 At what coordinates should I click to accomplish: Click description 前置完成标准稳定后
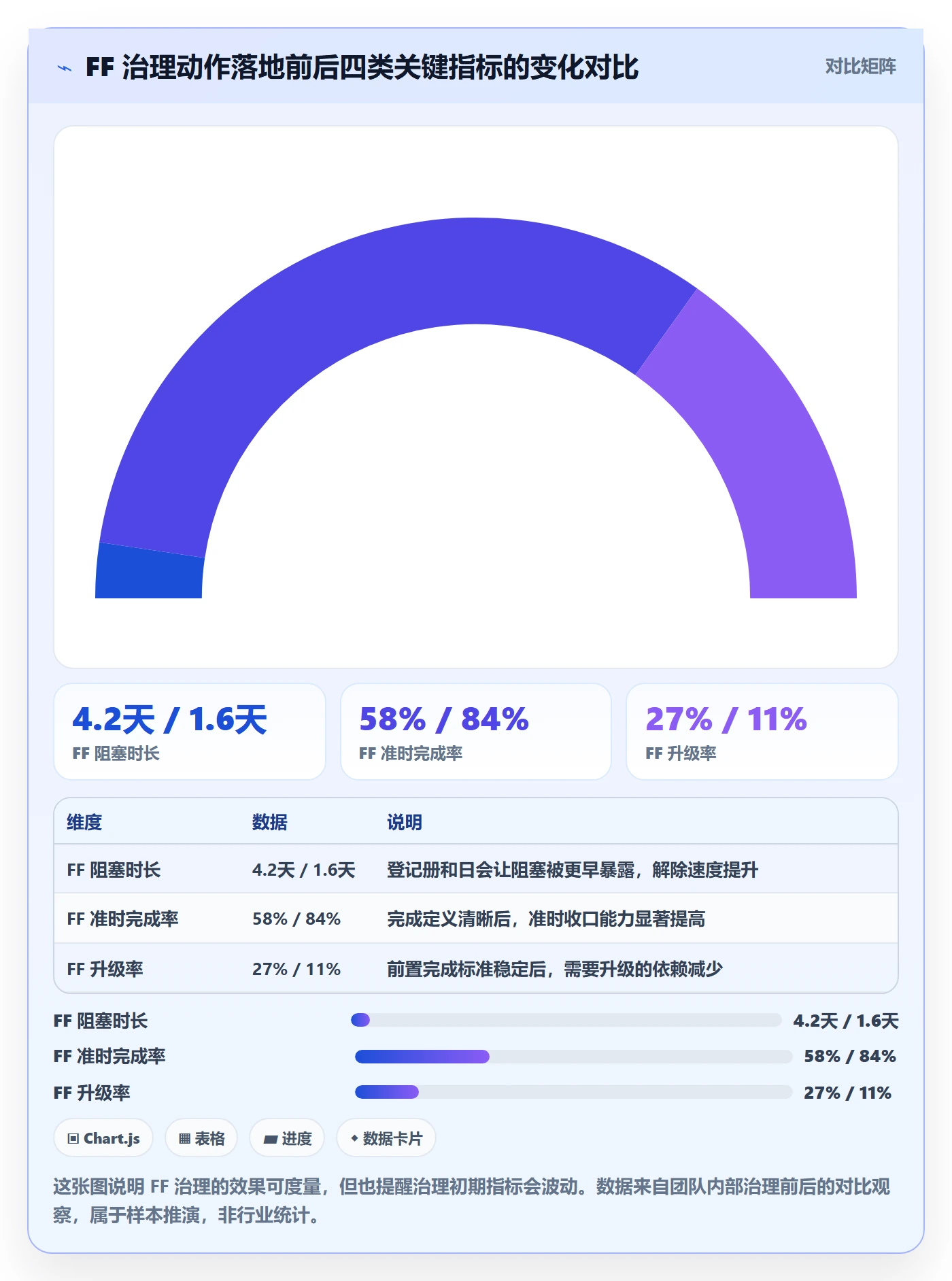pyautogui.click(x=466, y=969)
